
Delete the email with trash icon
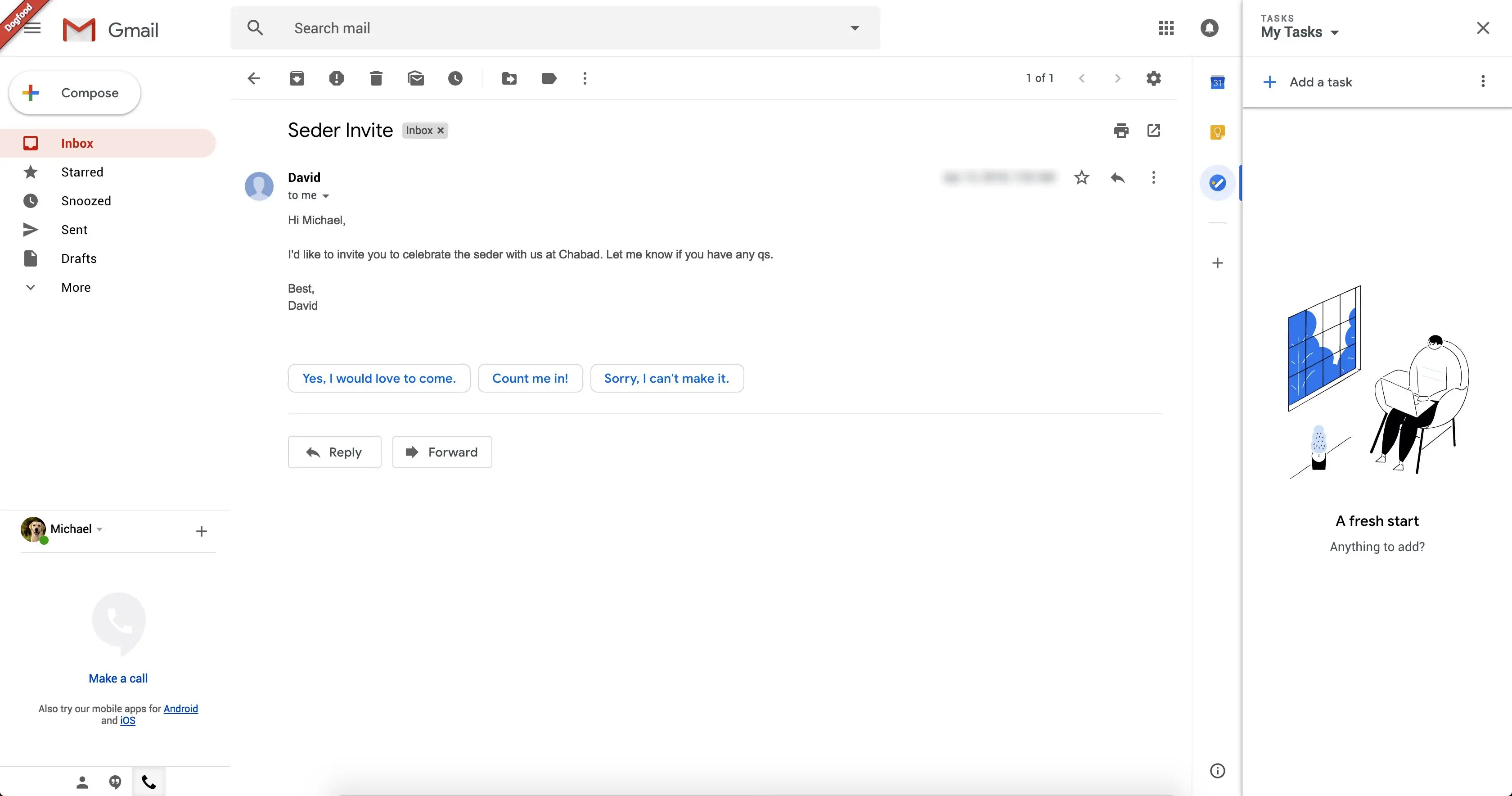click(x=376, y=78)
